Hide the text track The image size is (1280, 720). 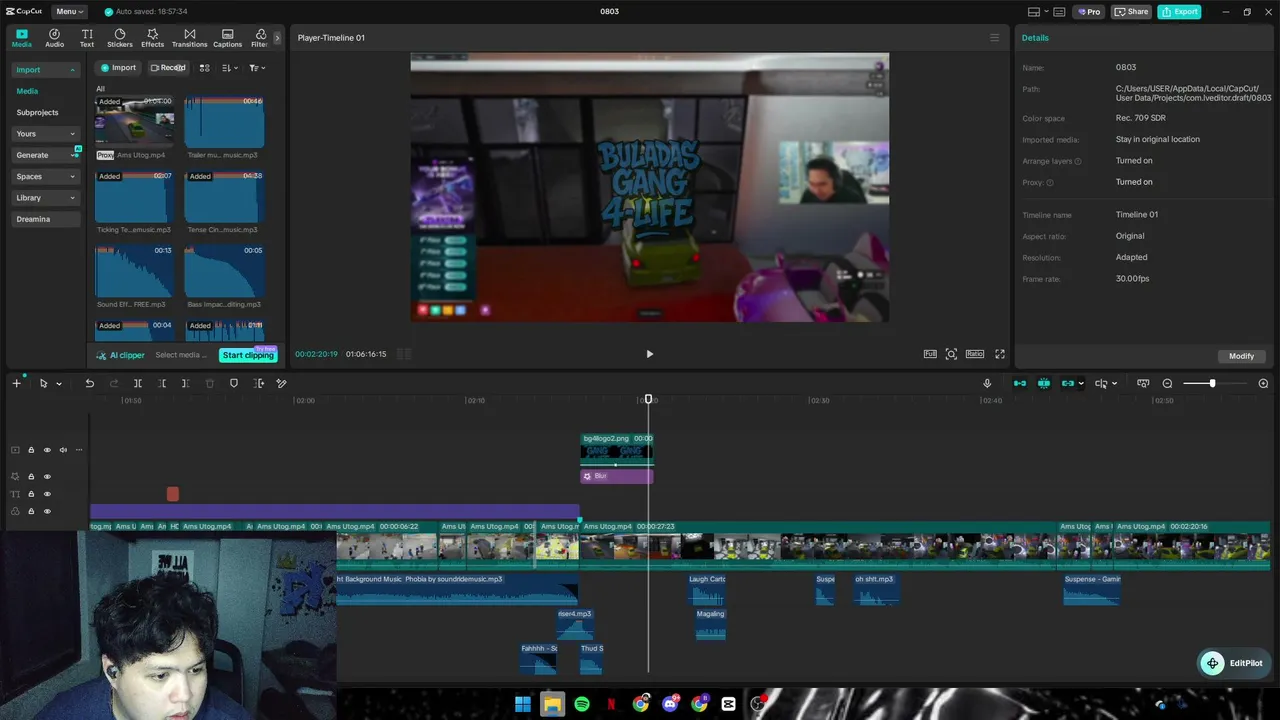point(47,494)
